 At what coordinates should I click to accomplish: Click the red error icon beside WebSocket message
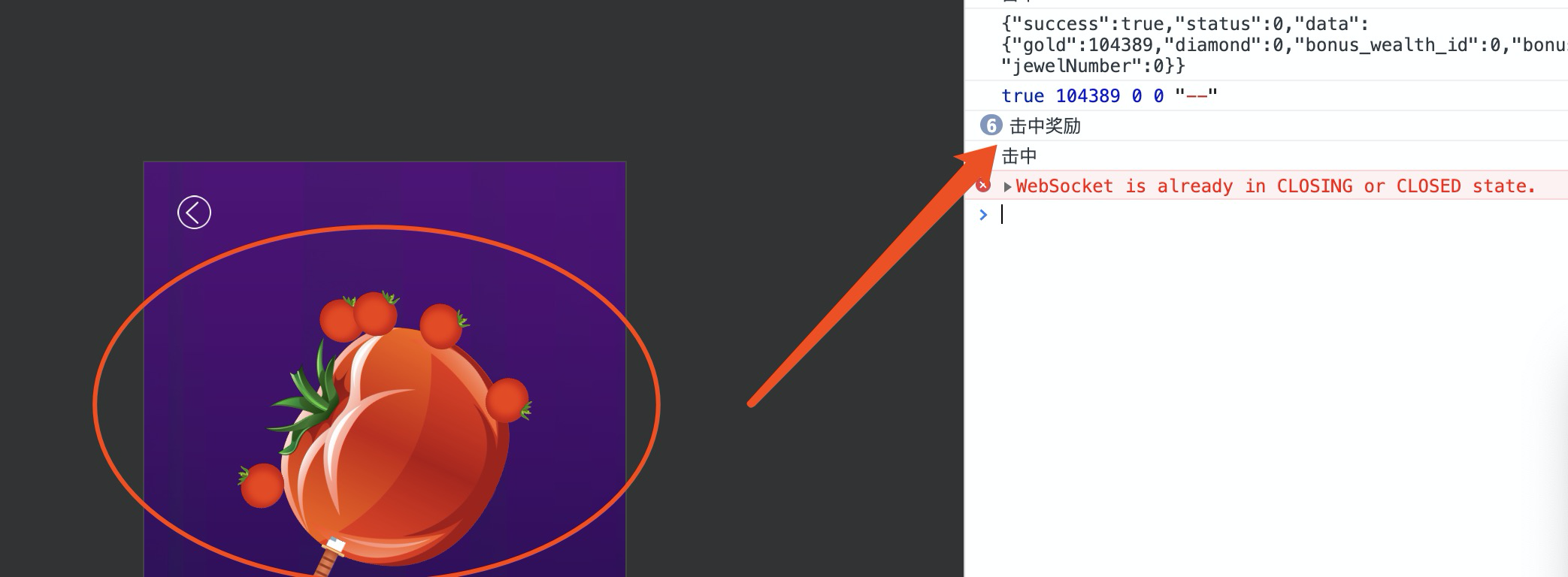pyautogui.click(x=982, y=185)
